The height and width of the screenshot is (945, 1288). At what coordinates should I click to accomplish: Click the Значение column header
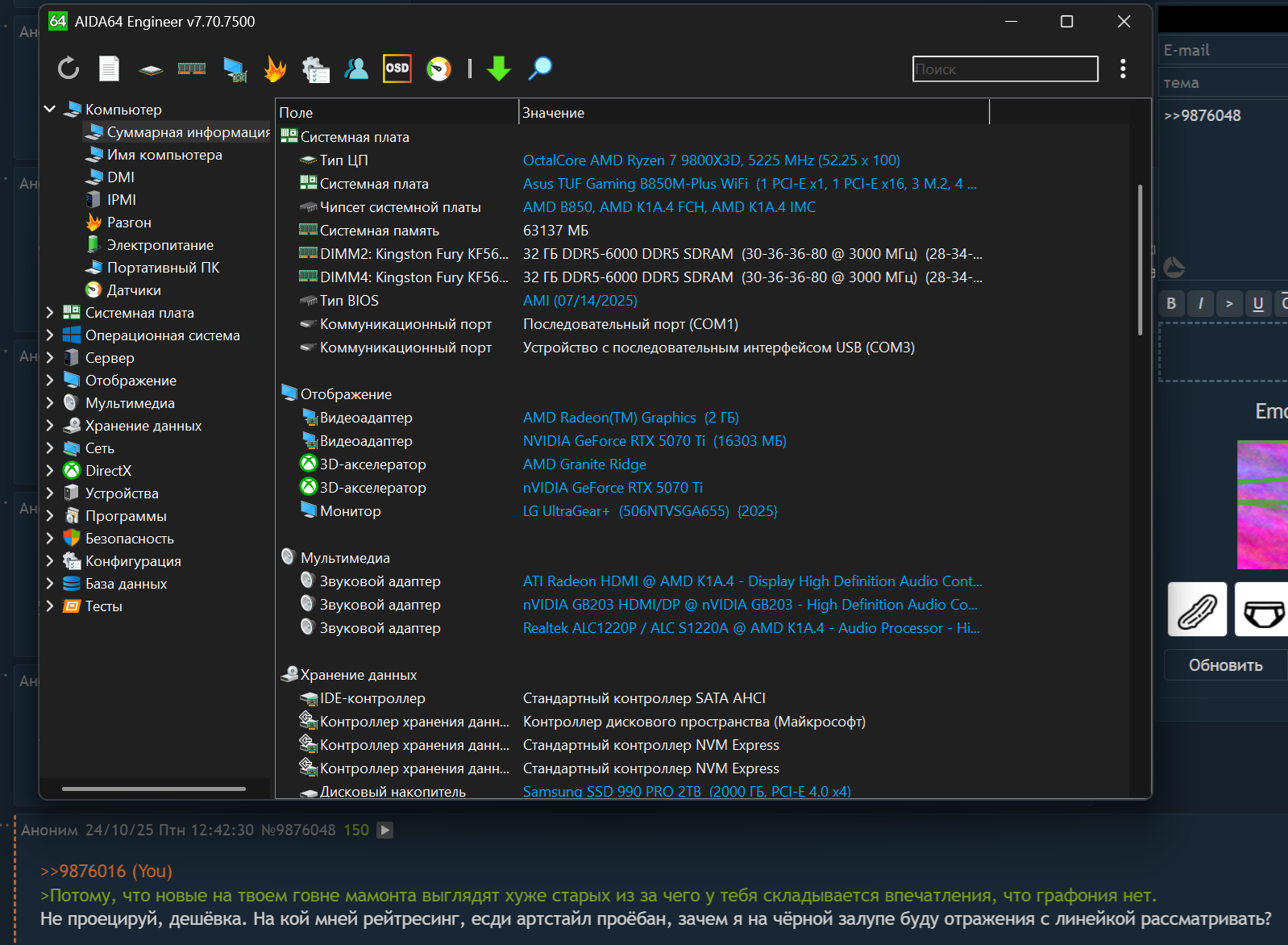(x=754, y=113)
